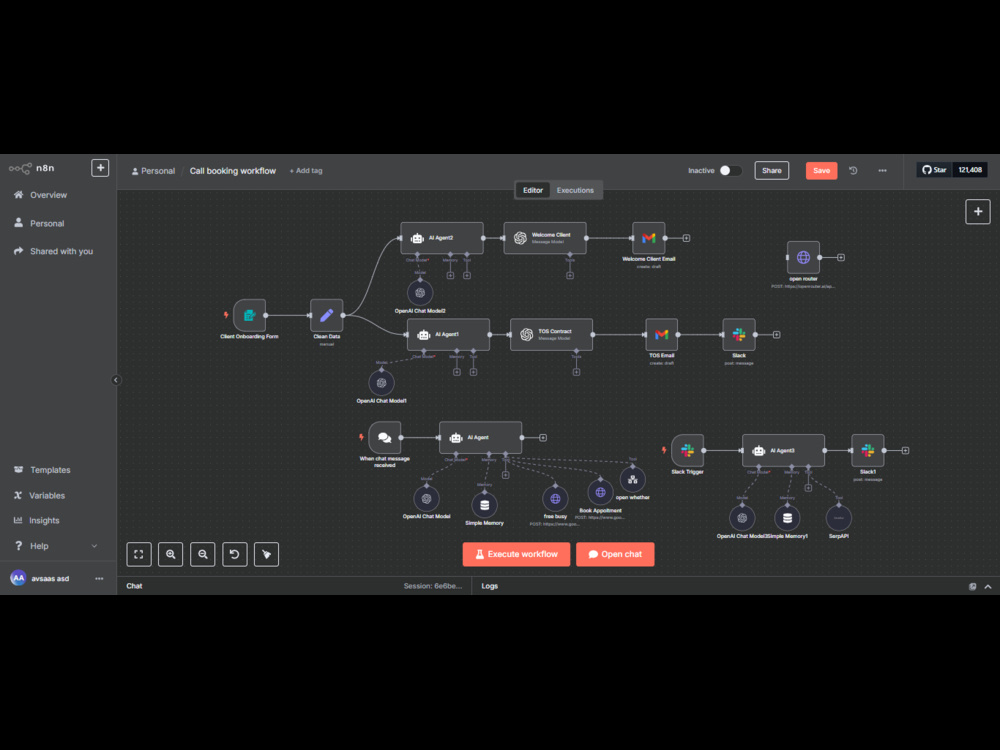Select the open whether tool node
Screen dimensions: 1000x750
click(x=633, y=480)
